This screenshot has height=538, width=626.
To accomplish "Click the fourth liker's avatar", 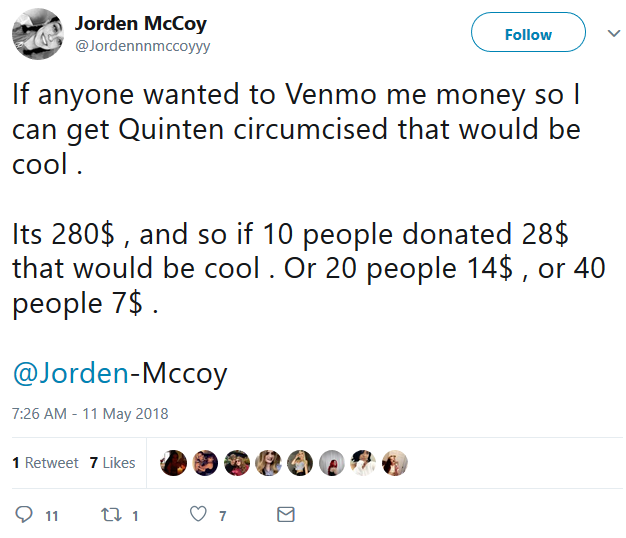I will coord(268,463).
